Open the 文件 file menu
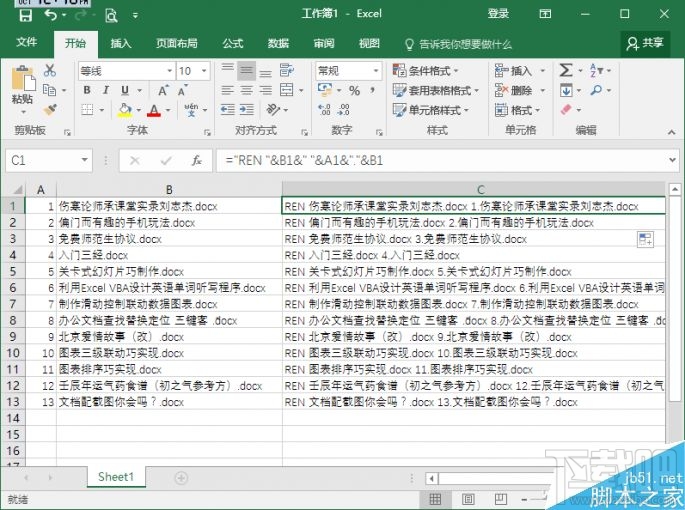Screen dimensions: 685x510 pyautogui.click(x=27, y=42)
